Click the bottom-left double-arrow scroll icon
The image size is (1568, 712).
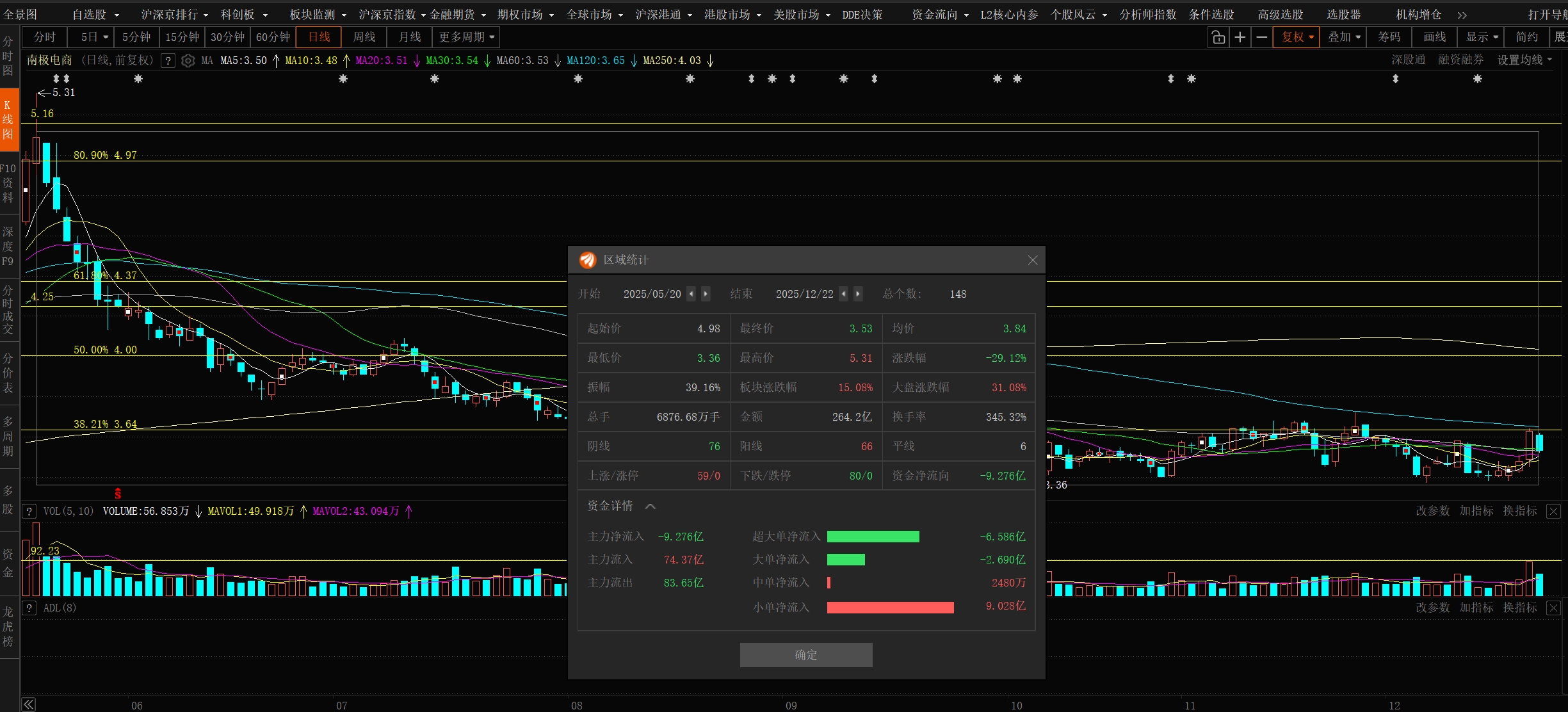28,704
